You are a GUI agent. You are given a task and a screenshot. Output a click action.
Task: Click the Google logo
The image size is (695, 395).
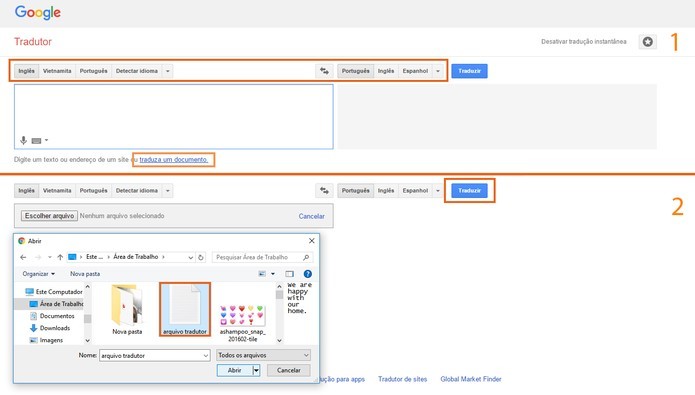click(x=38, y=12)
